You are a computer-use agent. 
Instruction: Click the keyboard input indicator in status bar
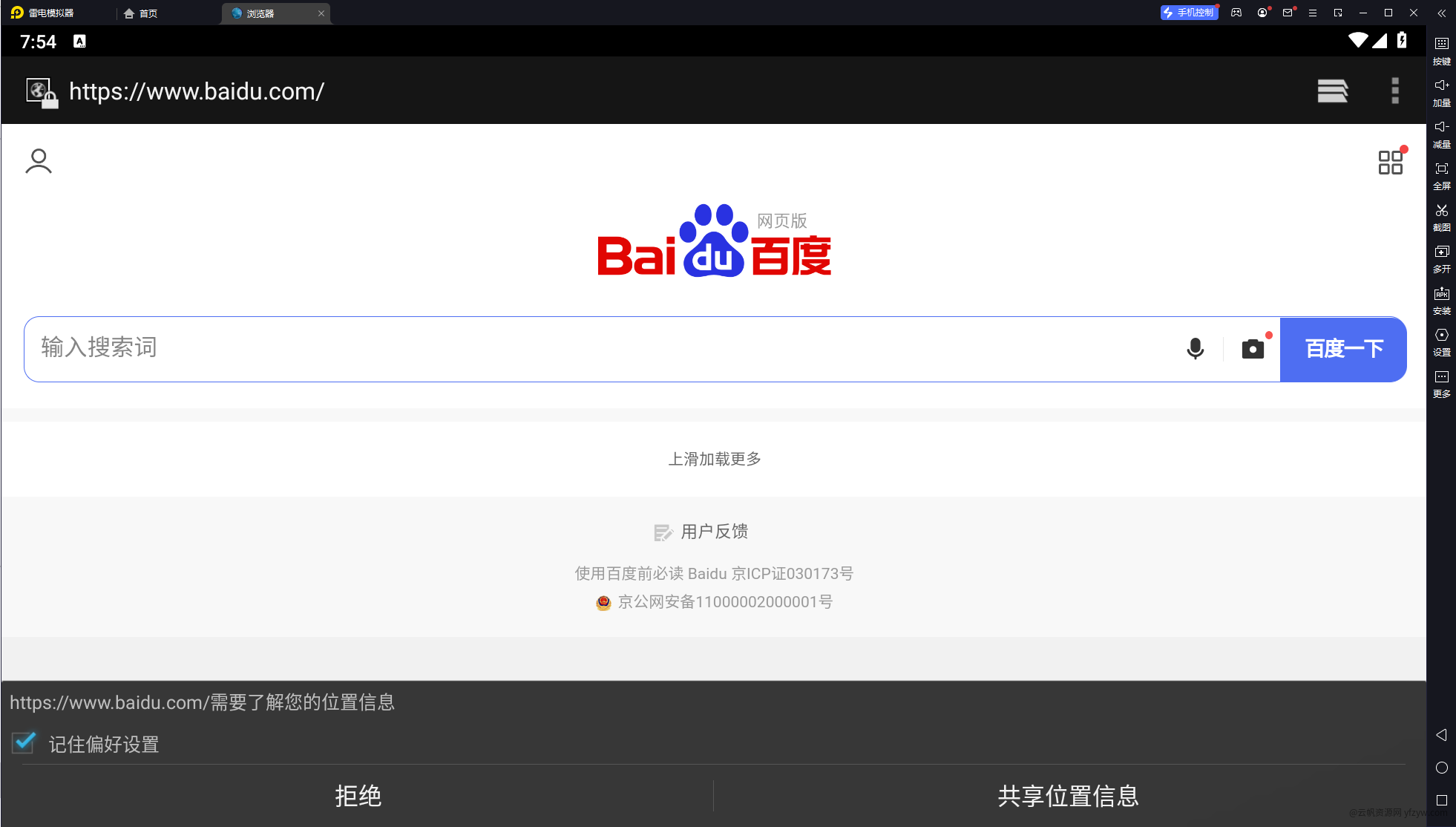click(x=79, y=42)
